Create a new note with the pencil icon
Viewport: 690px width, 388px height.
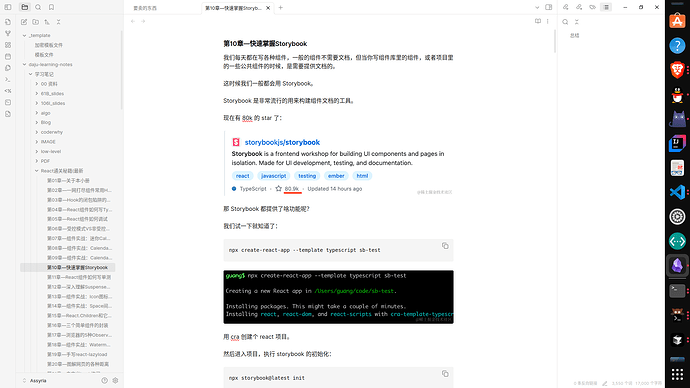click(x=24, y=22)
